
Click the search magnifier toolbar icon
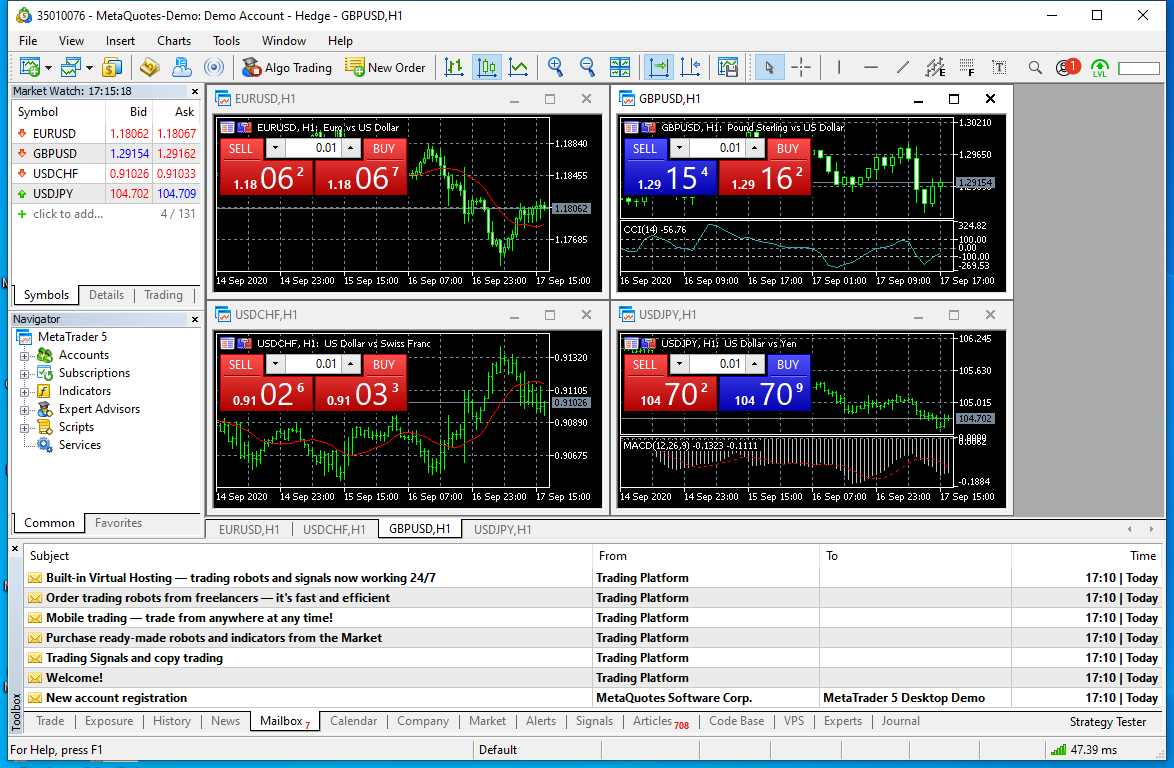click(x=1035, y=67)
